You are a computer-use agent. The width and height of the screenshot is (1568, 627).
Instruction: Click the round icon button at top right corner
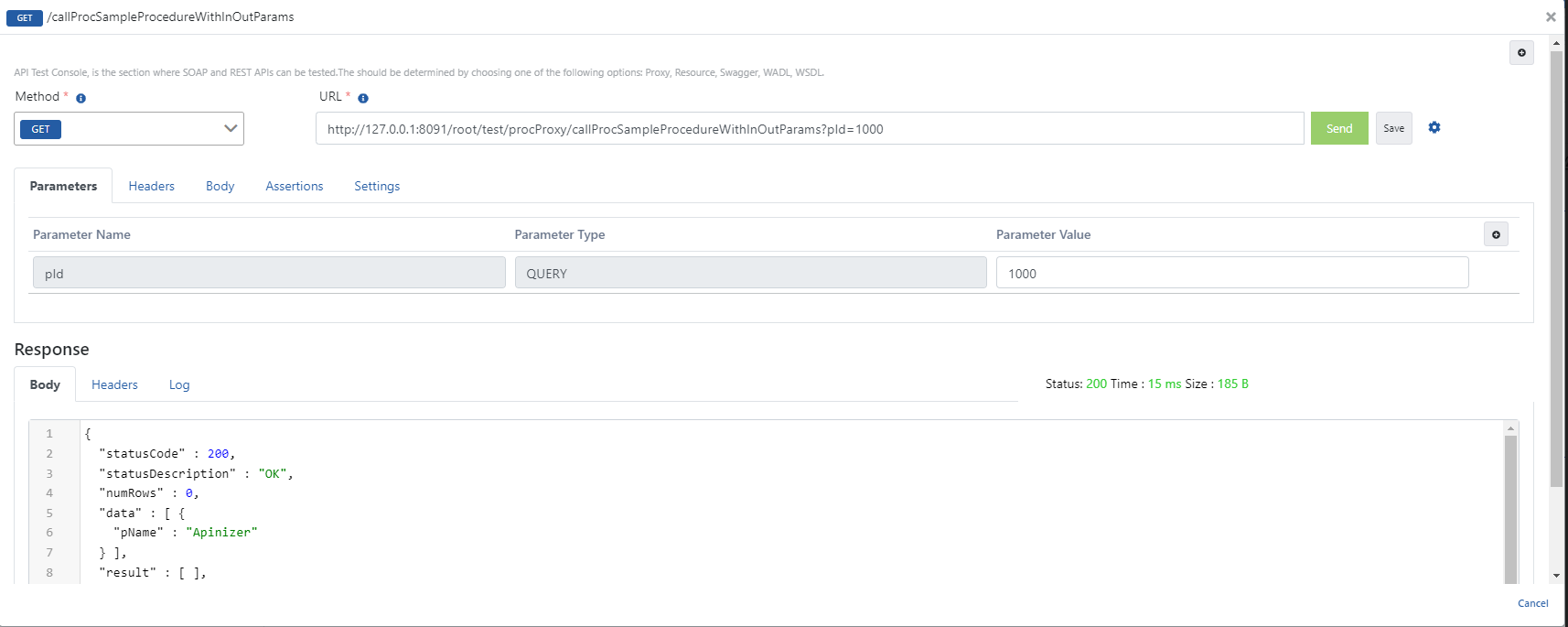click(1521, 53)
